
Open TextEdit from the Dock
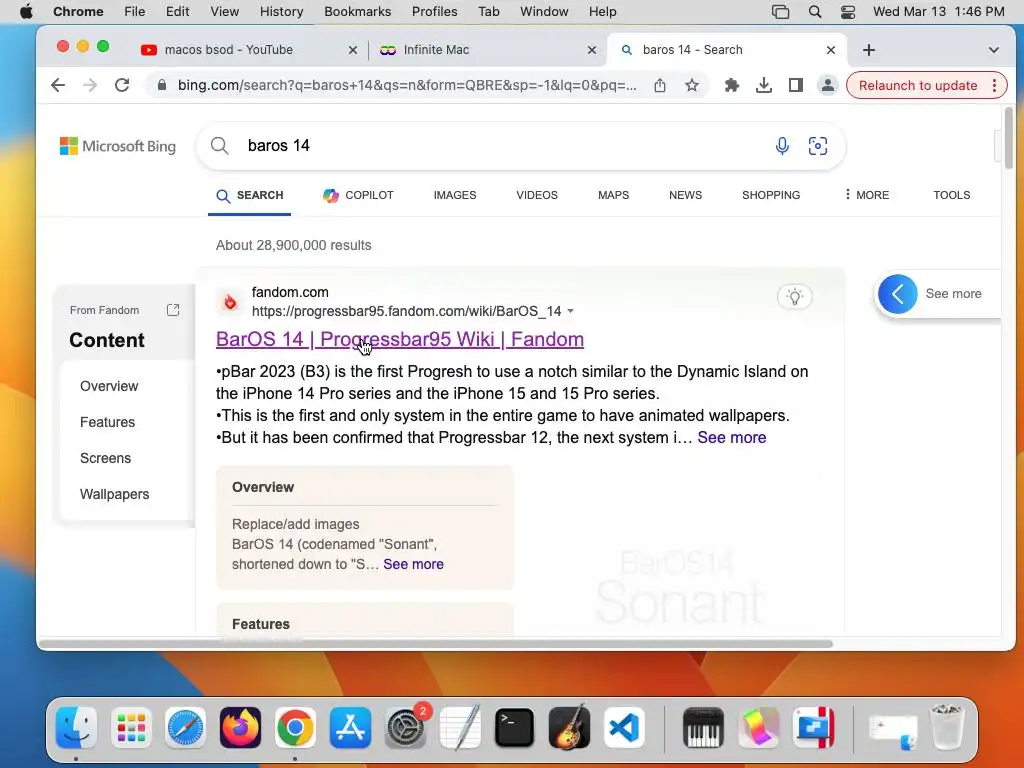click(x=460, y=727)
